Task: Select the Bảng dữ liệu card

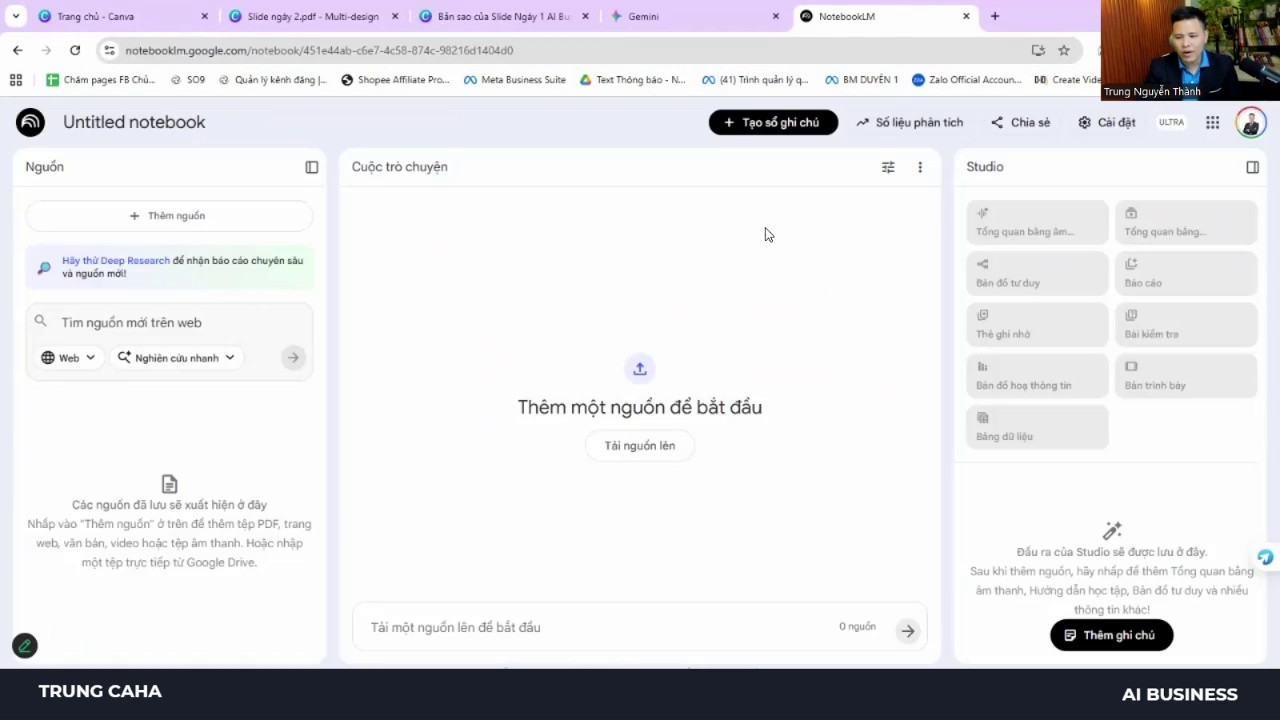Action: coord(1037,426)
